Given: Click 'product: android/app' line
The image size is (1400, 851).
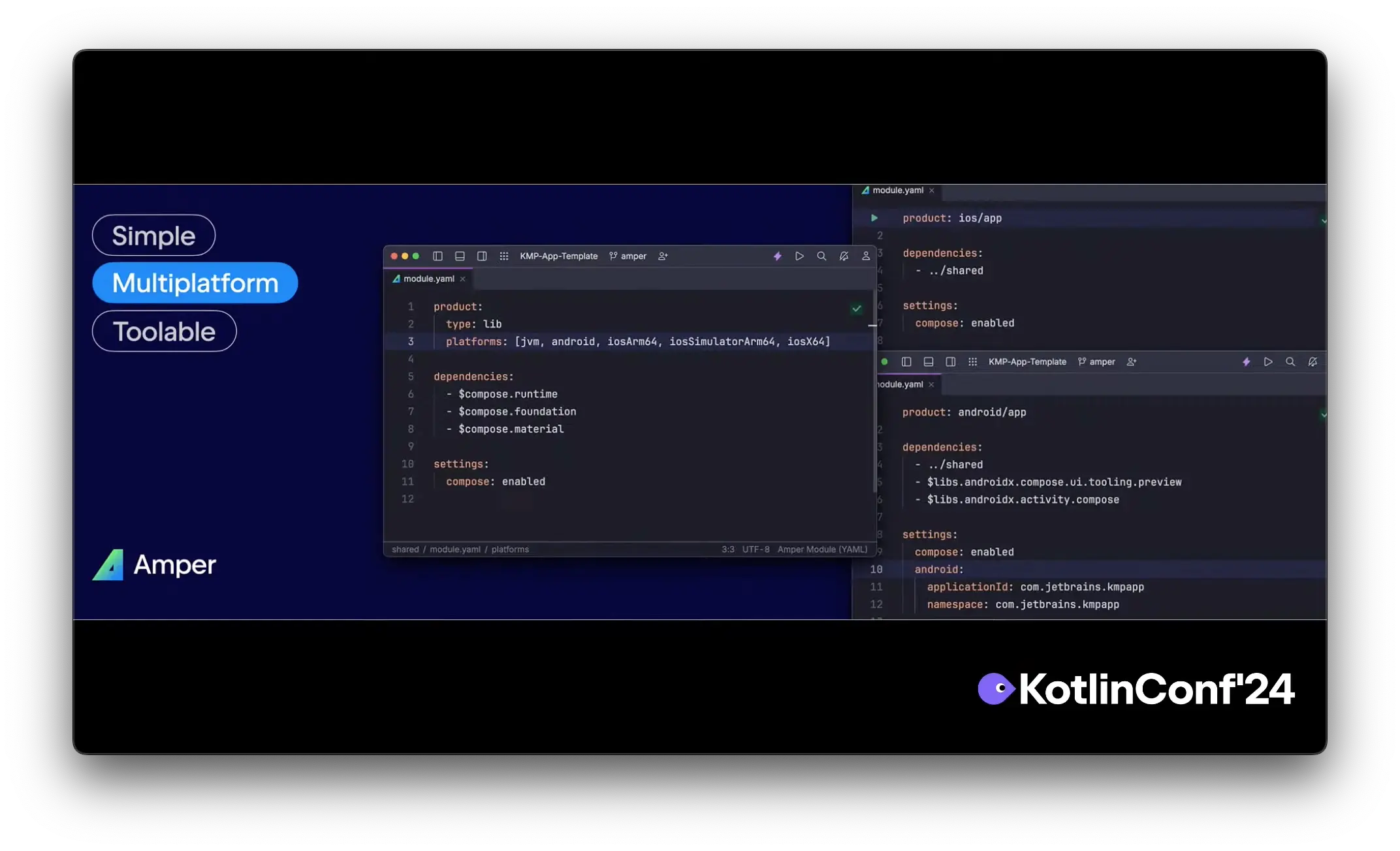Looking at the screenshot, I should point(964,412).
